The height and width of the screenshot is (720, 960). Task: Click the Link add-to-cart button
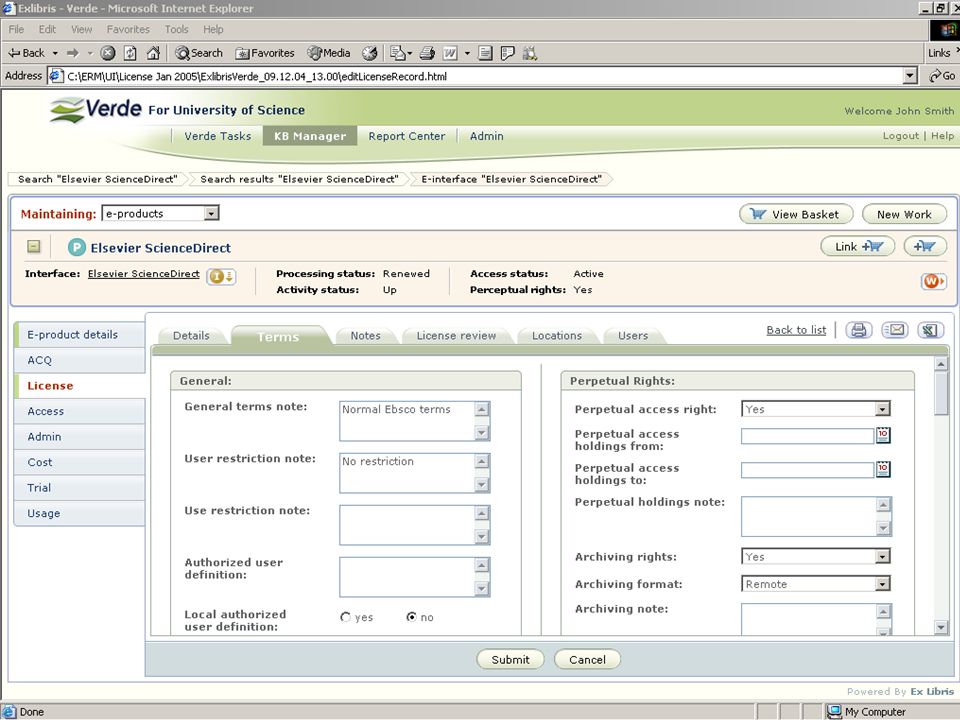(858, 247)
